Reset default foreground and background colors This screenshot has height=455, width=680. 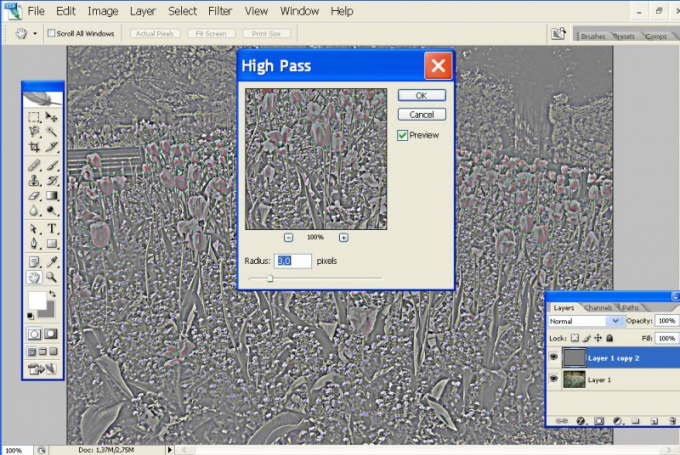point(30,316)
